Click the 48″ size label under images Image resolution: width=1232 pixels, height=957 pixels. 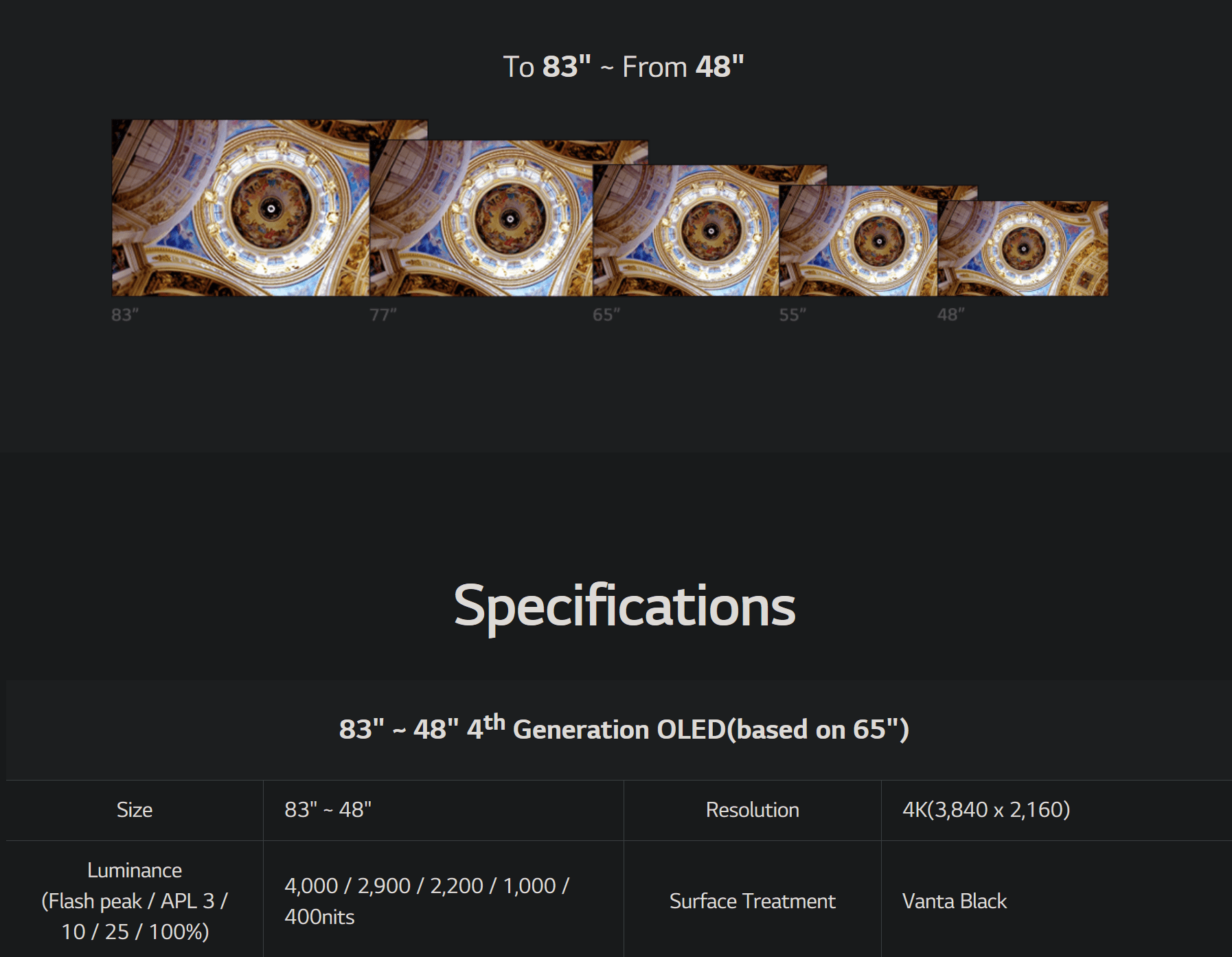tap(951, 315)
